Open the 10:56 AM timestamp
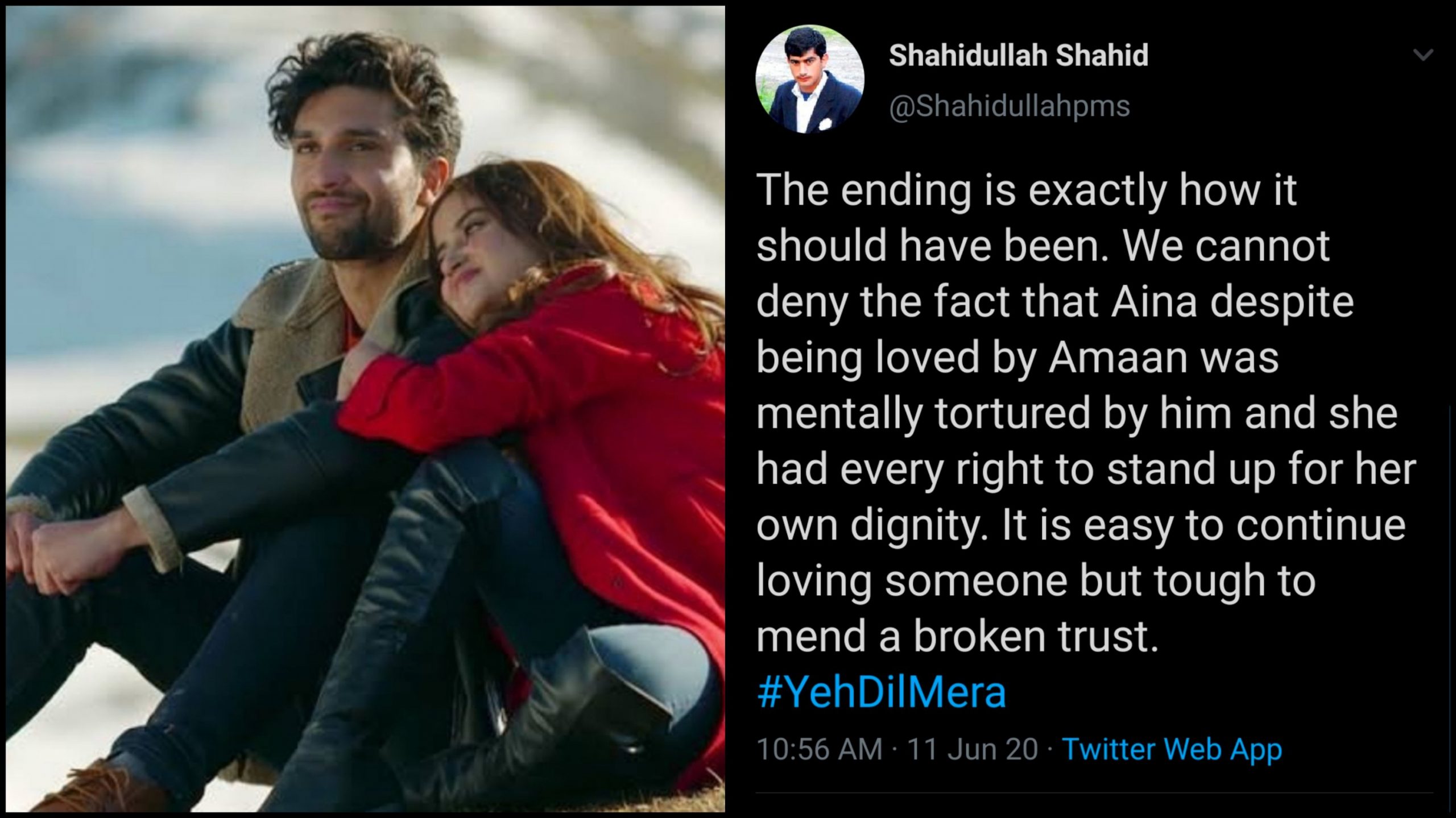1456x818 pixels. 820,749
